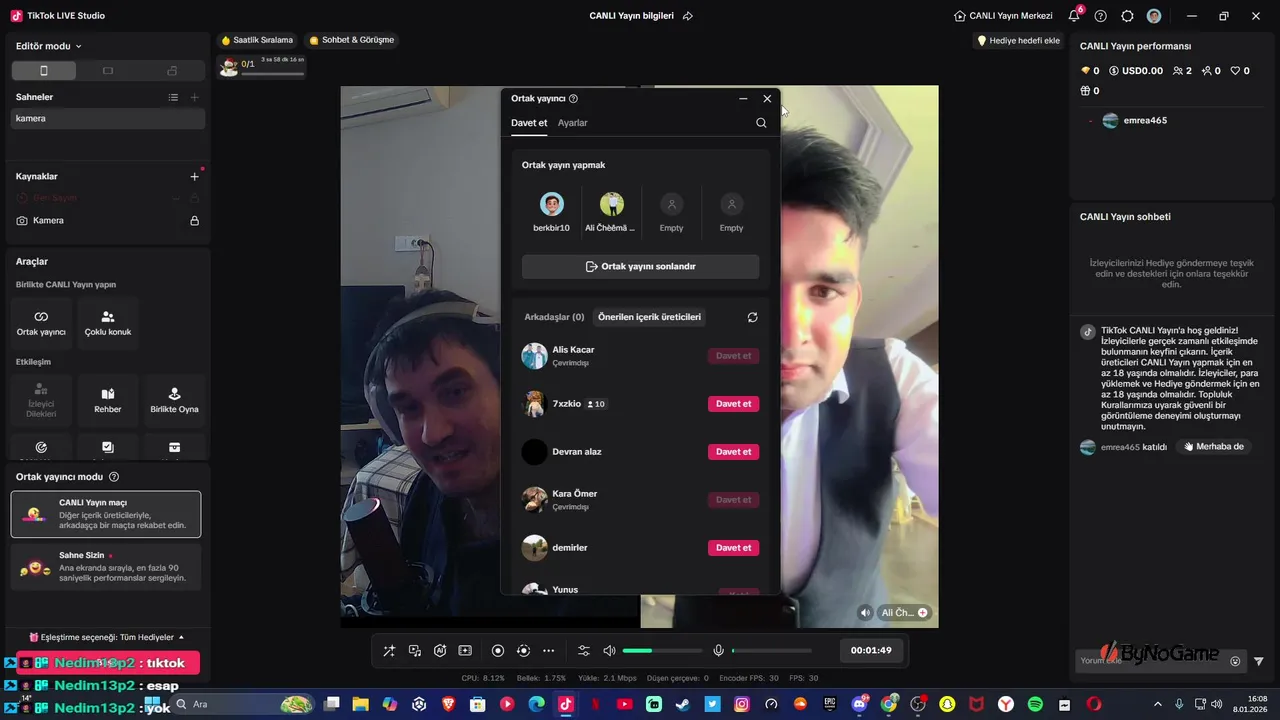Viewport: 1280px width, 720px height.
Task: Open Spotify from the taskbar
Action: [x=1035, y=704]
